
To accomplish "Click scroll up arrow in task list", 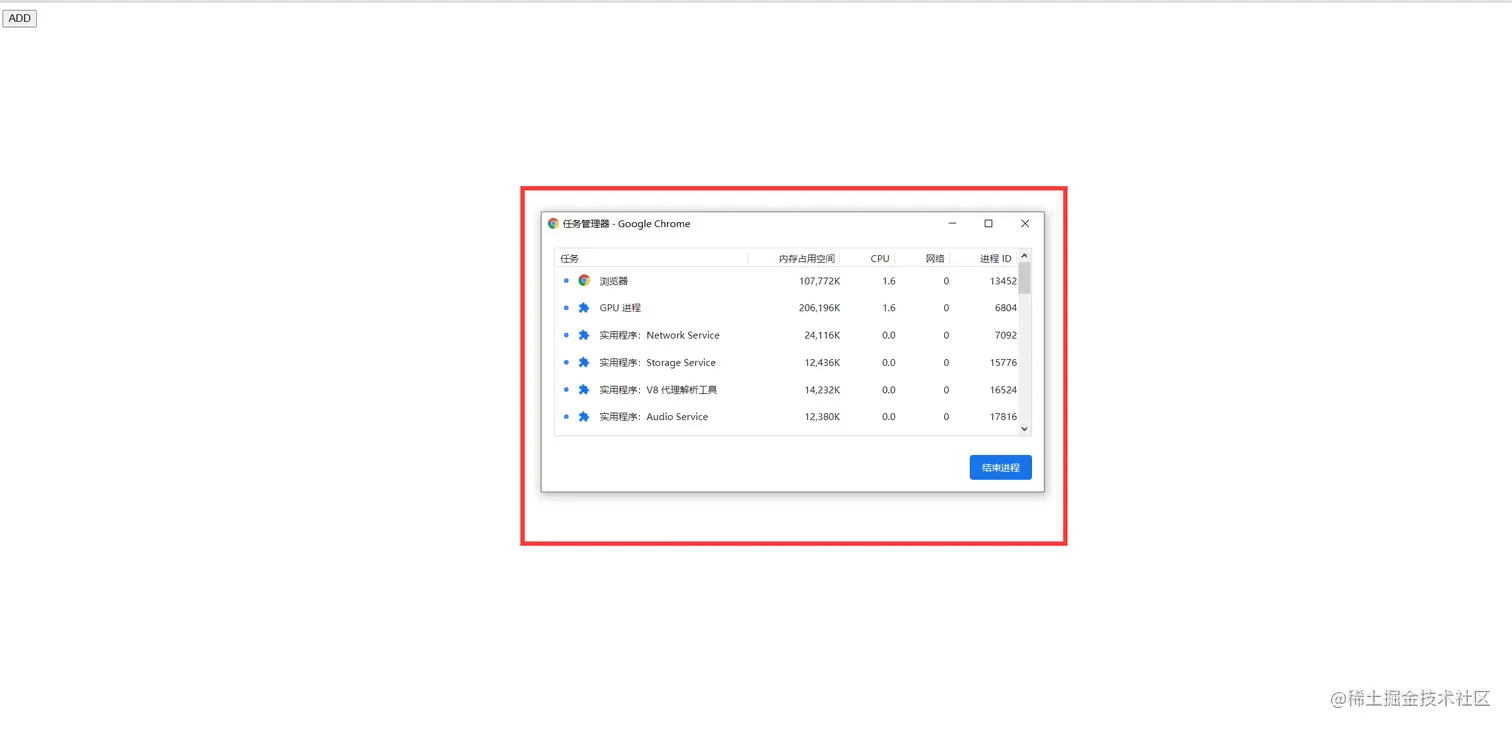I will point(1024,256).
